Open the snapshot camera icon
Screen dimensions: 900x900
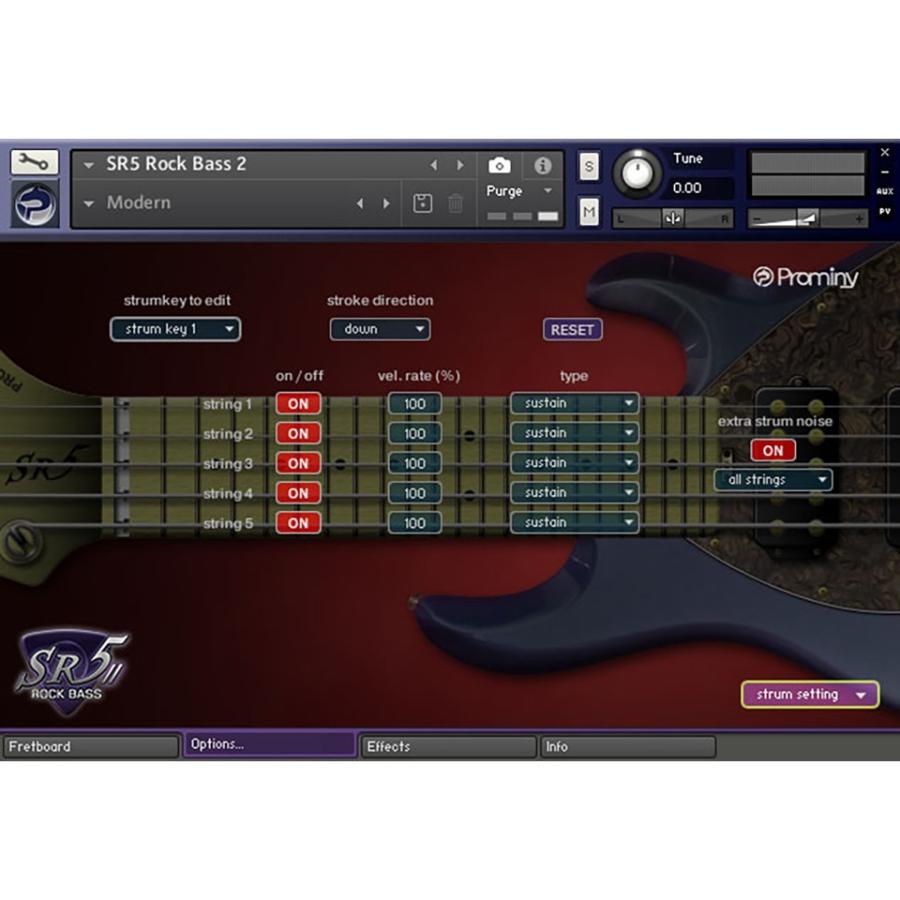[499, 165]
